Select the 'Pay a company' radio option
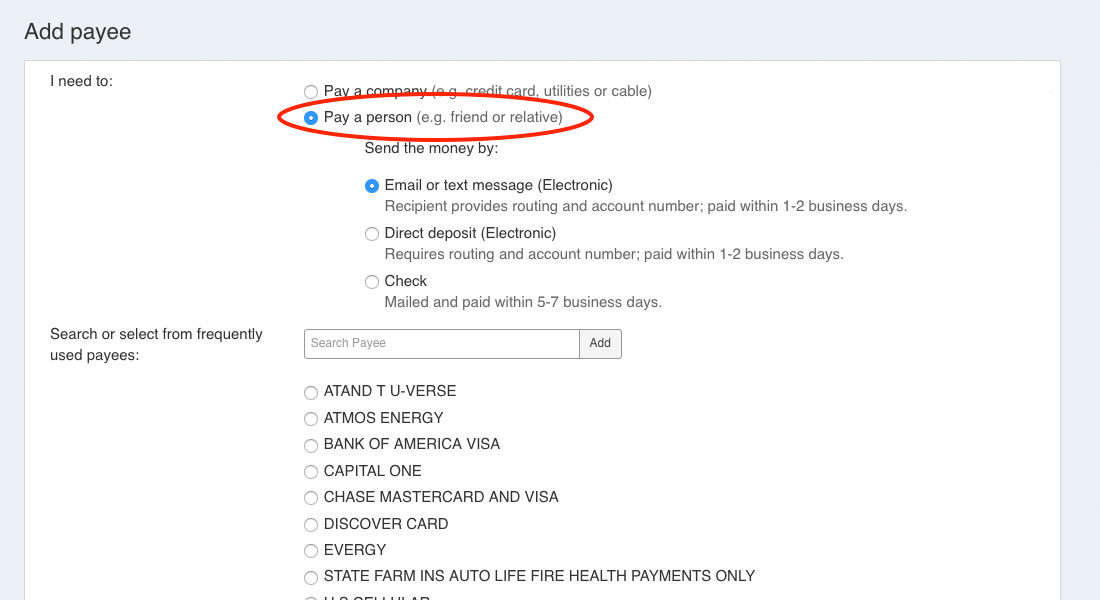This screenshot has width=1100, height=600. click(x=311, y=92)
